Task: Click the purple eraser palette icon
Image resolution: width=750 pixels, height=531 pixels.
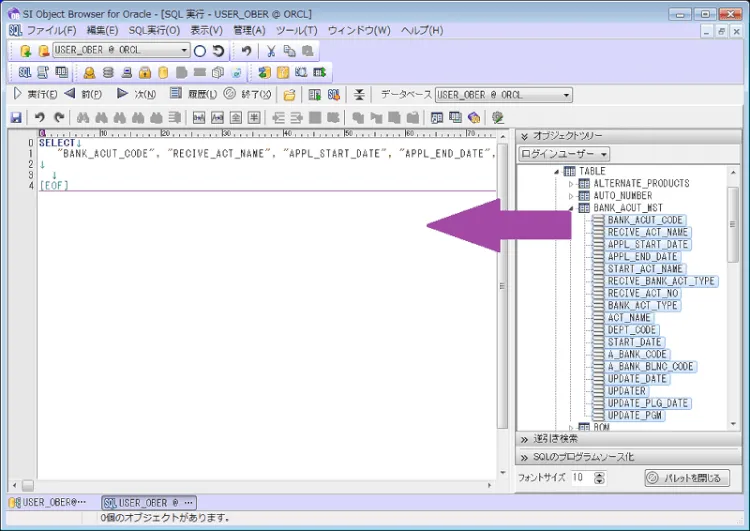Action: coord(474,118)
